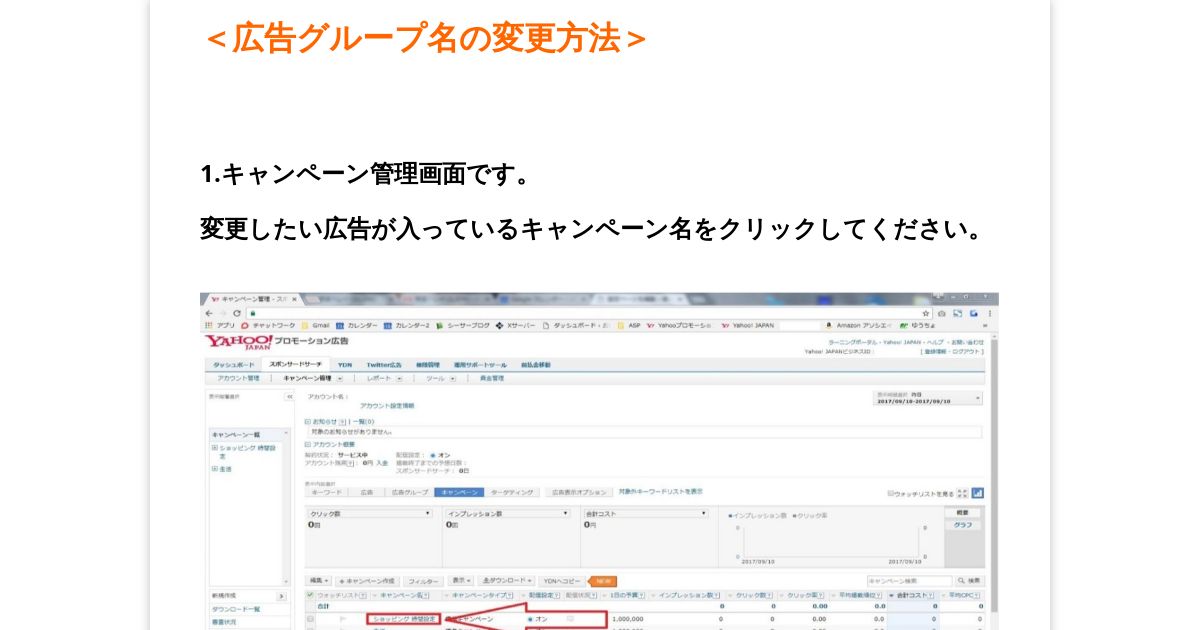Open the アカウント管理 submenu item
The image size is (1200, 630).
[238, 378]
